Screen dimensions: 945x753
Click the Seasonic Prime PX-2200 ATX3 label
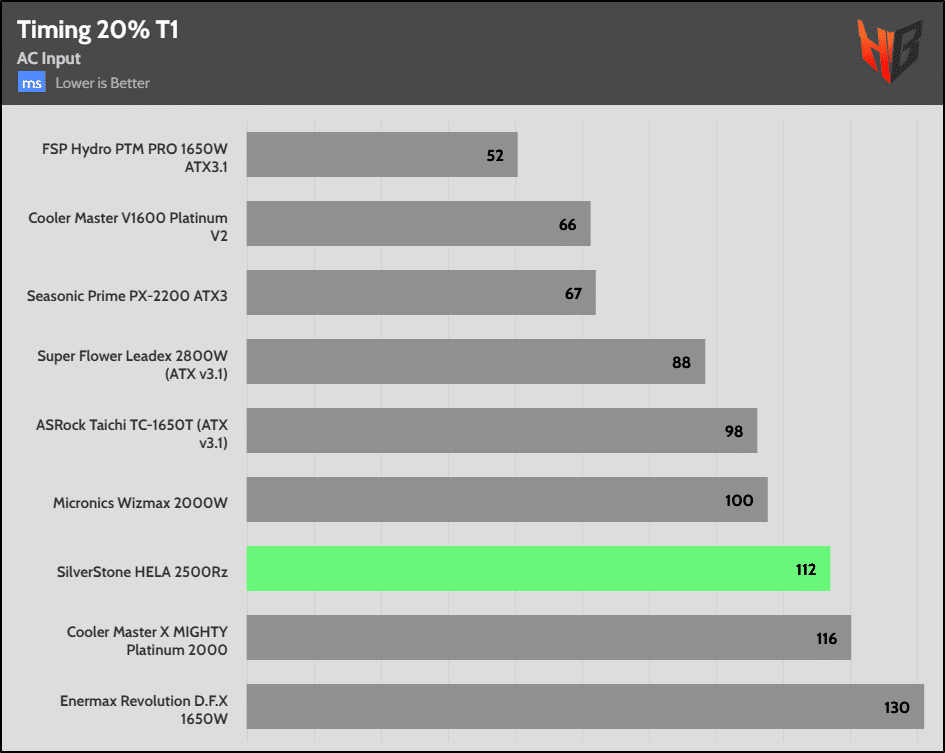pos(135,295)
